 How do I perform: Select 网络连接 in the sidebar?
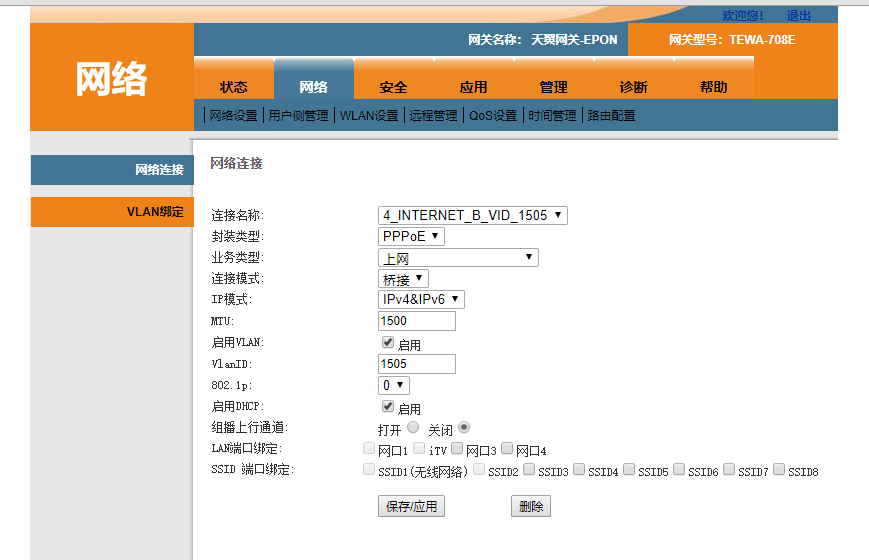[113, 170]
